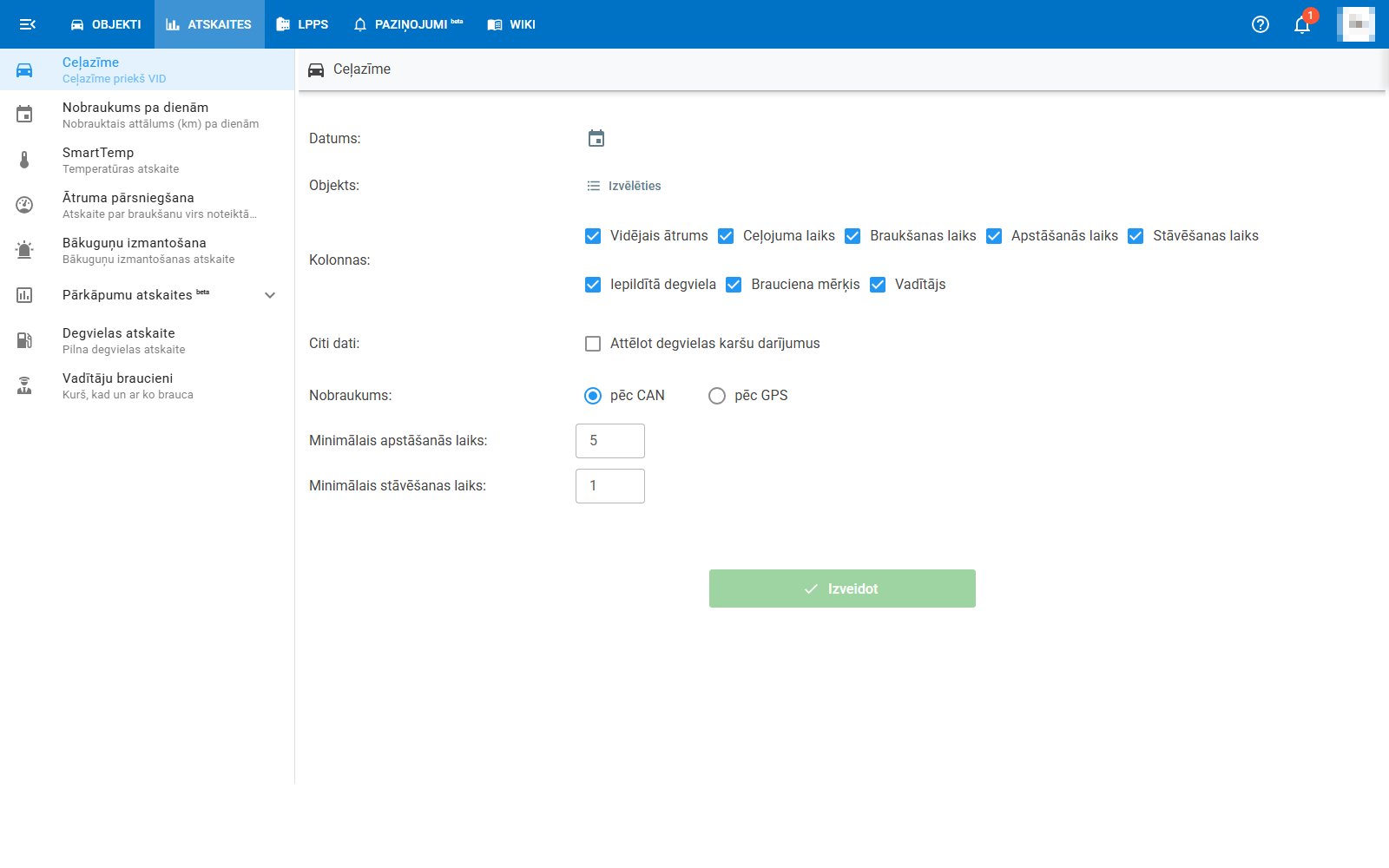Click the green Izveidot button

coord(842,589)
